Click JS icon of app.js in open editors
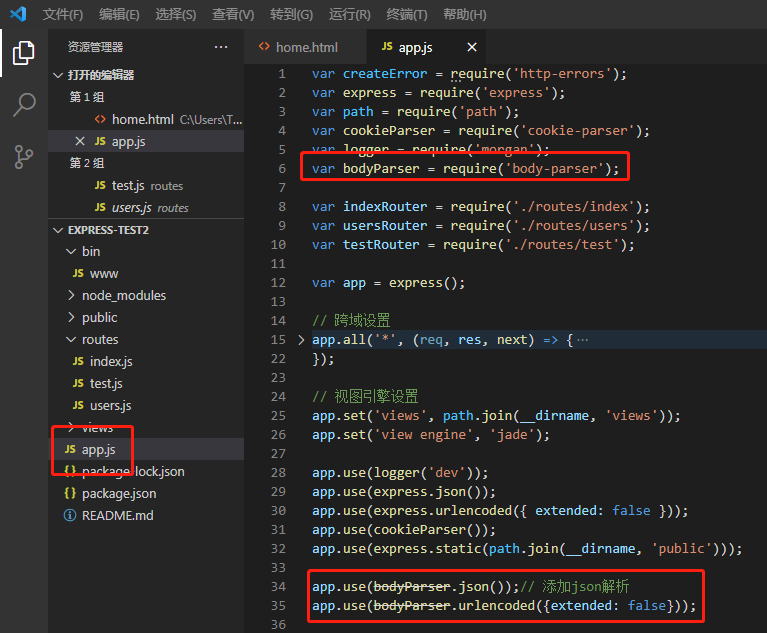 click(100, 141)
